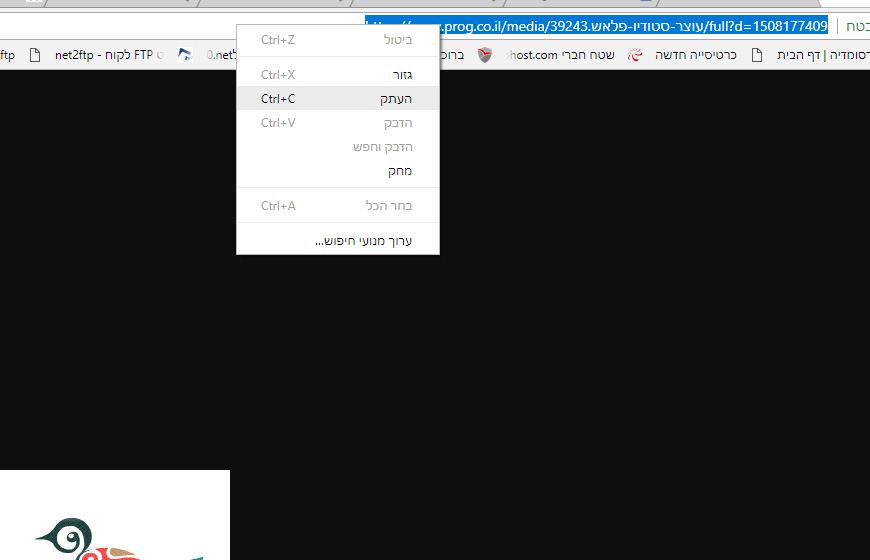Click the page icon of leftmost ftp bookmark

point(37,55)
